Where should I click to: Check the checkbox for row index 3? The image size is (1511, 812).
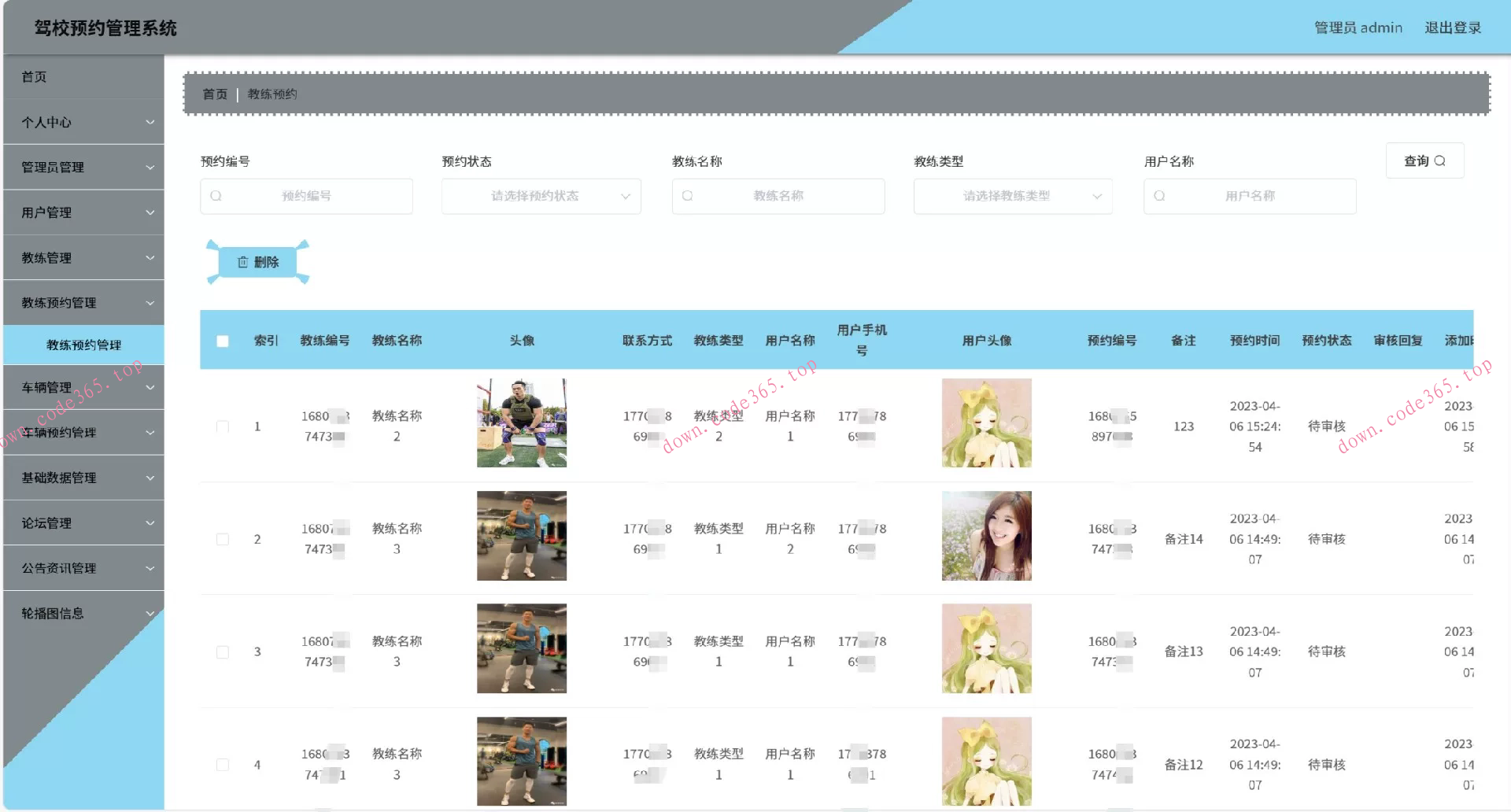[x=223, y=651]
